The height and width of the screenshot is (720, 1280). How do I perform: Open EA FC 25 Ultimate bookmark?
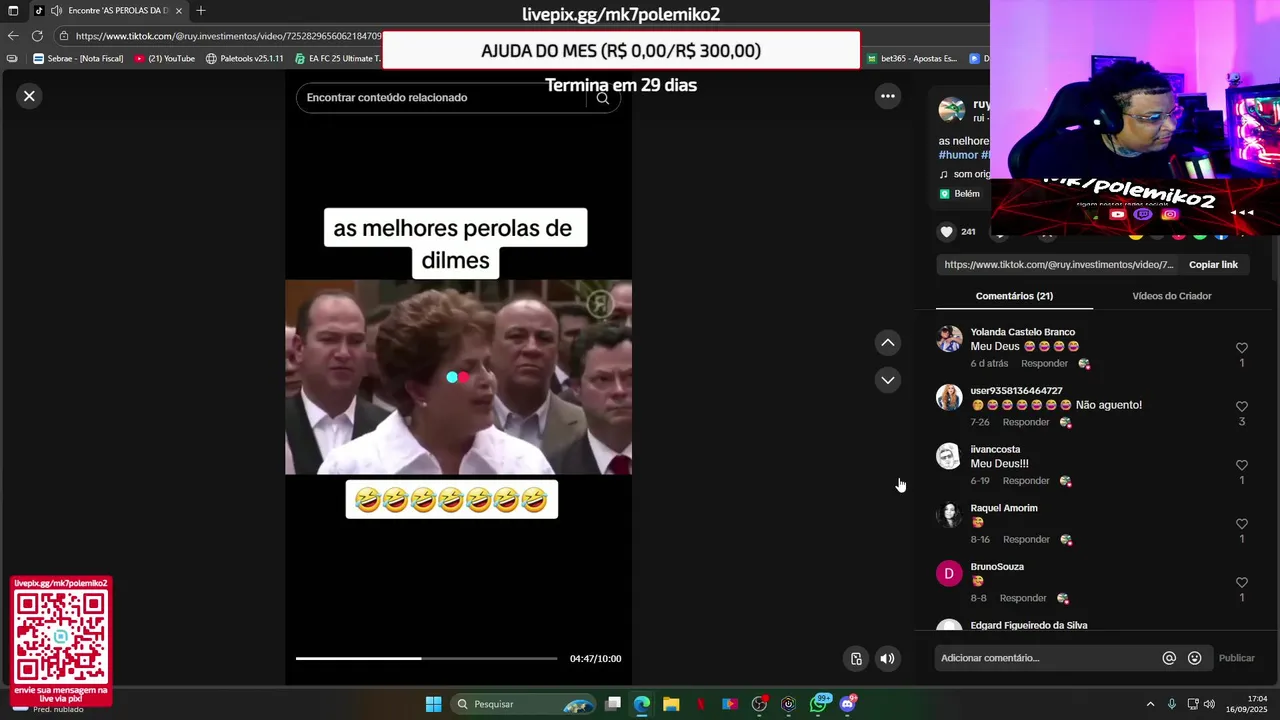[336, 58]
